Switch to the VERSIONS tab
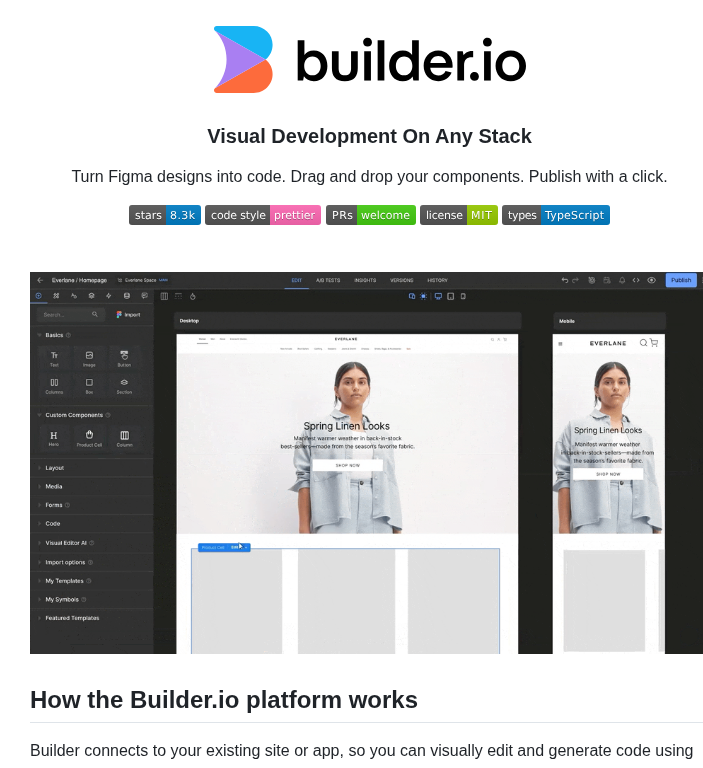The height and width of the screenshot is (768, 703). (402, 280)
